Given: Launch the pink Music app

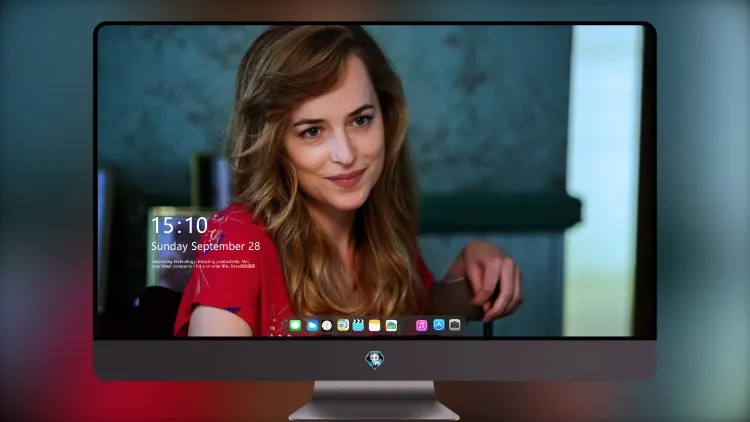Looking at the screenshot, I should tap(421, 325).
